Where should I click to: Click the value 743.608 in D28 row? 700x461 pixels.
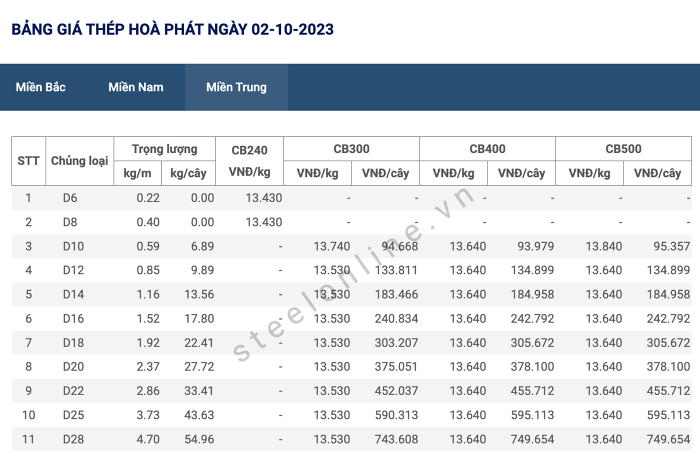pyautogui.click(x=396, y=439)
